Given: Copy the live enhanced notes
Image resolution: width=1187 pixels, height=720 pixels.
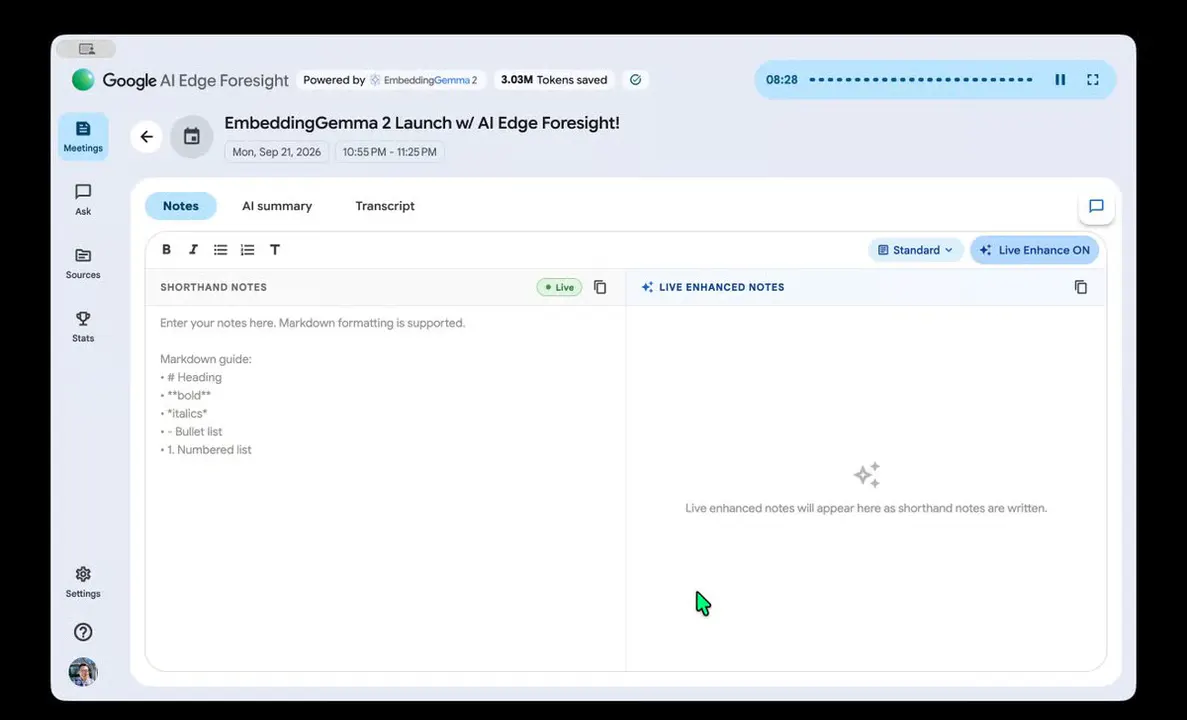Looking at the screenshot, I should click(x=1081, y=287).
